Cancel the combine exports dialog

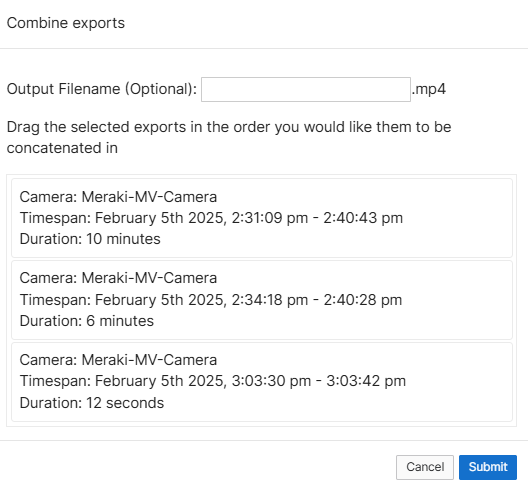tap(425, 467)
